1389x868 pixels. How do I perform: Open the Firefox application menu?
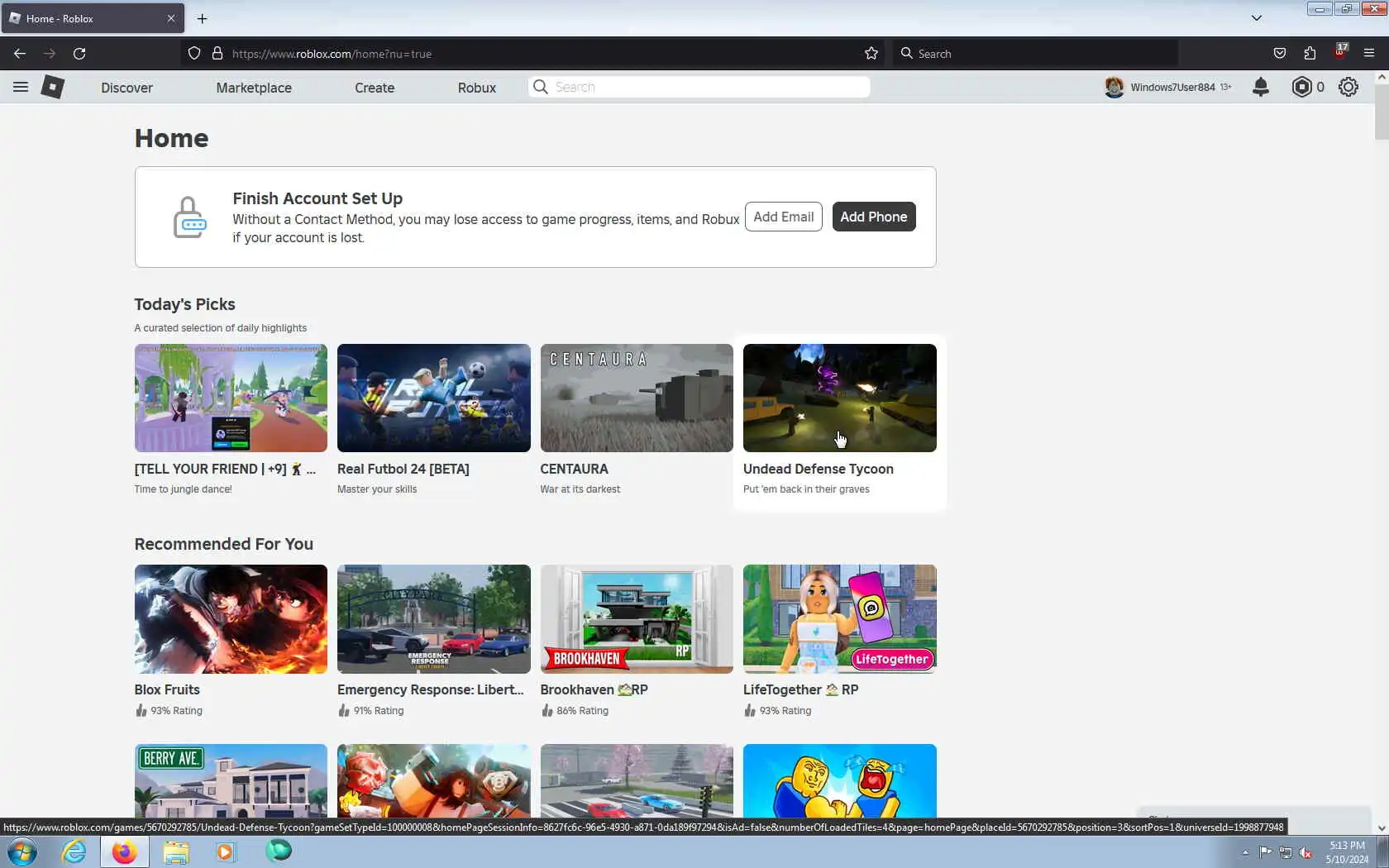[1369, 54]
